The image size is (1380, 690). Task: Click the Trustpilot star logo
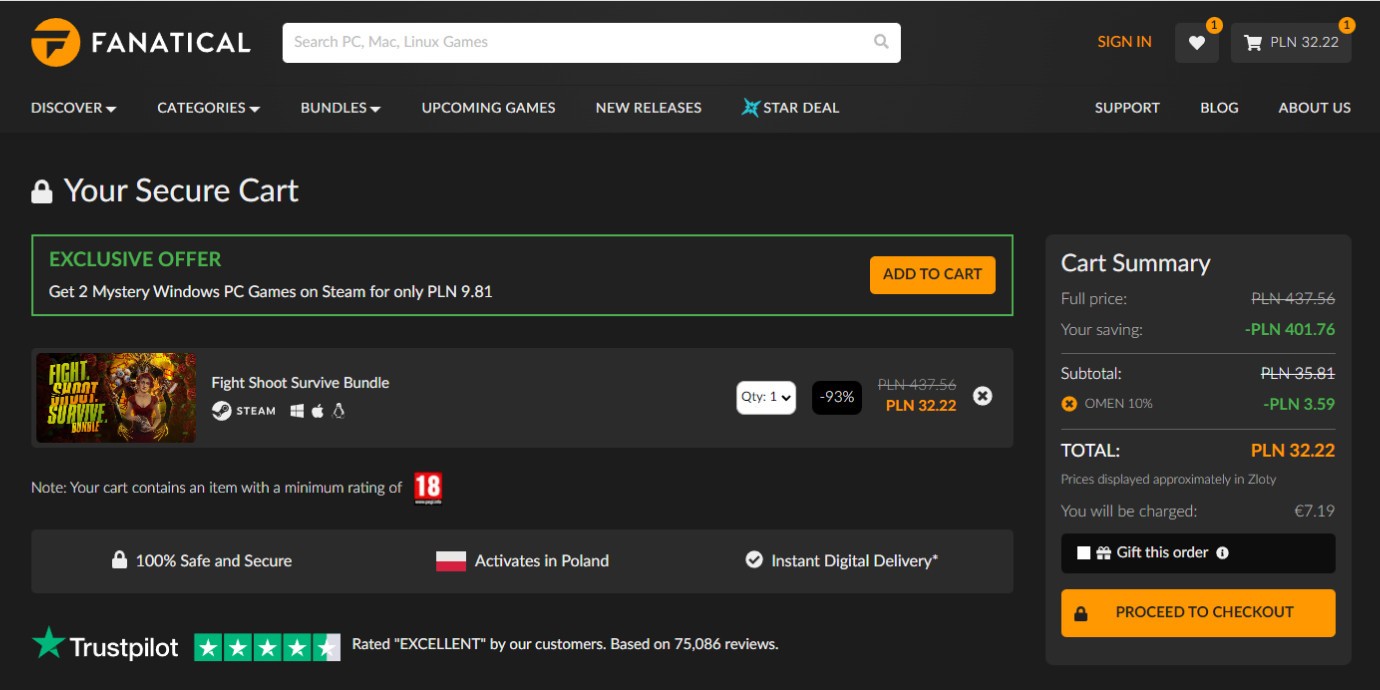pos(48,643)
